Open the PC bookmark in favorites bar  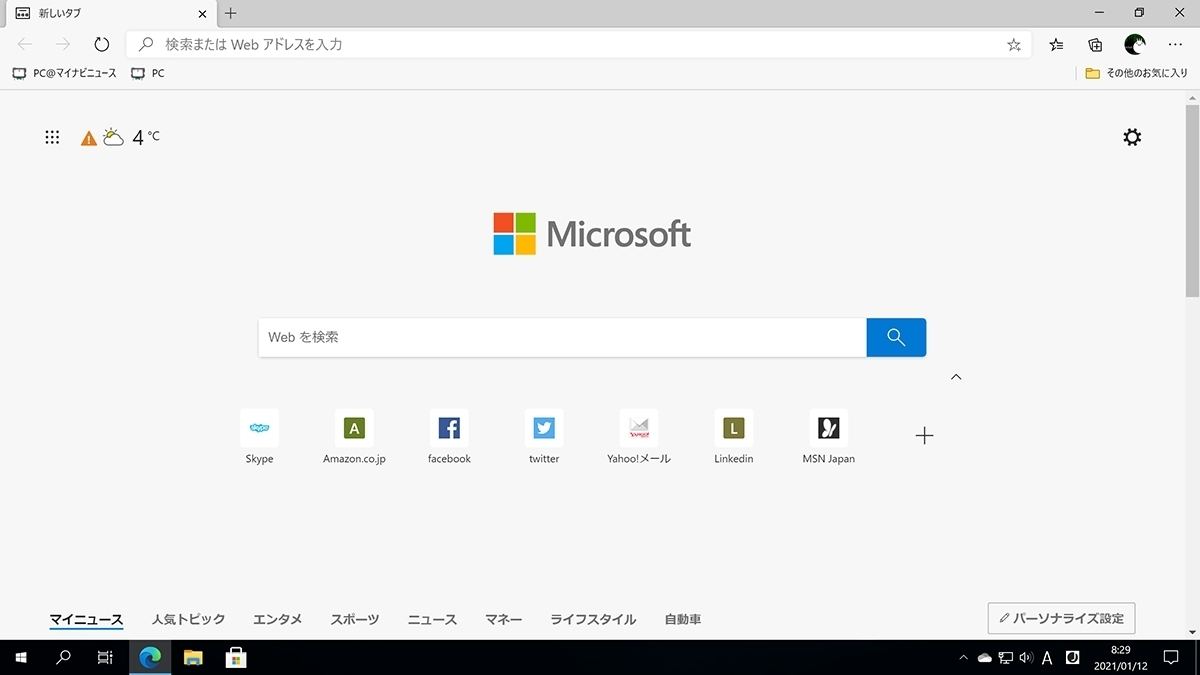click(x=148, y=73)
